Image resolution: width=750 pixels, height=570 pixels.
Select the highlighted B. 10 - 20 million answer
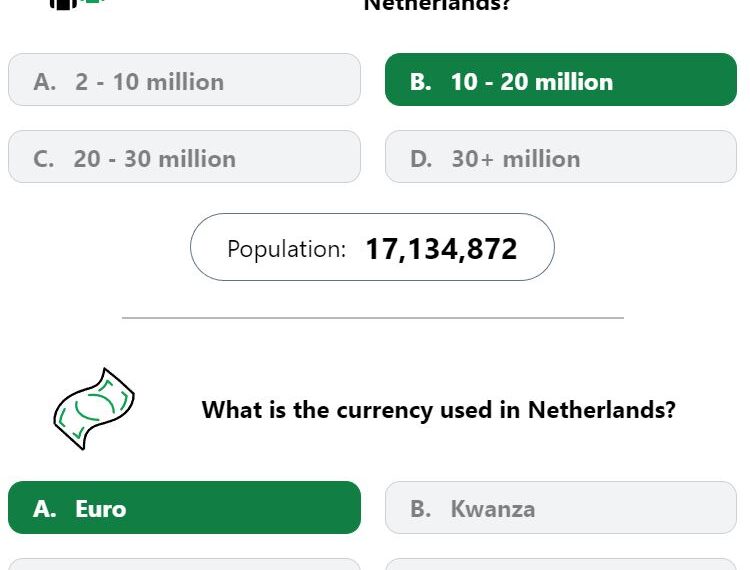(x=561, y=79)
